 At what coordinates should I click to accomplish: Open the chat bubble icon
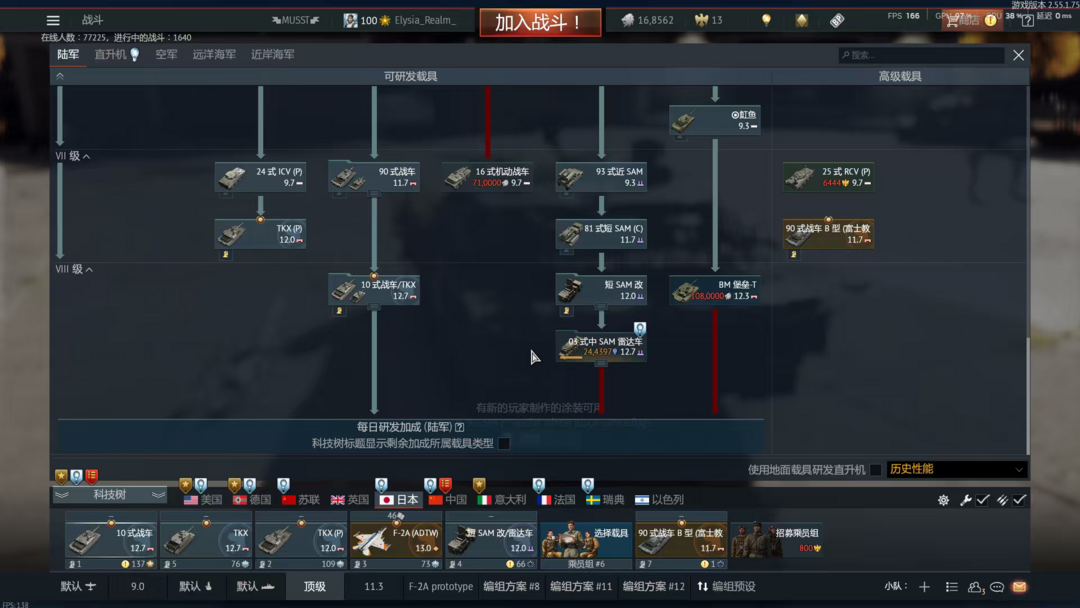pos(997,587)
